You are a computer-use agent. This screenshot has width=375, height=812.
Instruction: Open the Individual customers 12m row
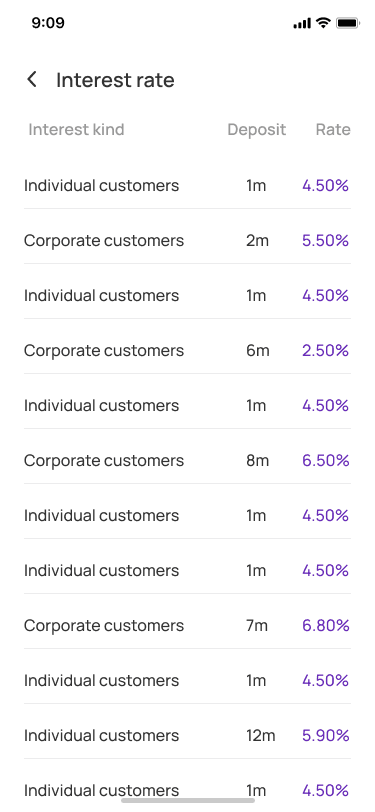click(187, 735)
